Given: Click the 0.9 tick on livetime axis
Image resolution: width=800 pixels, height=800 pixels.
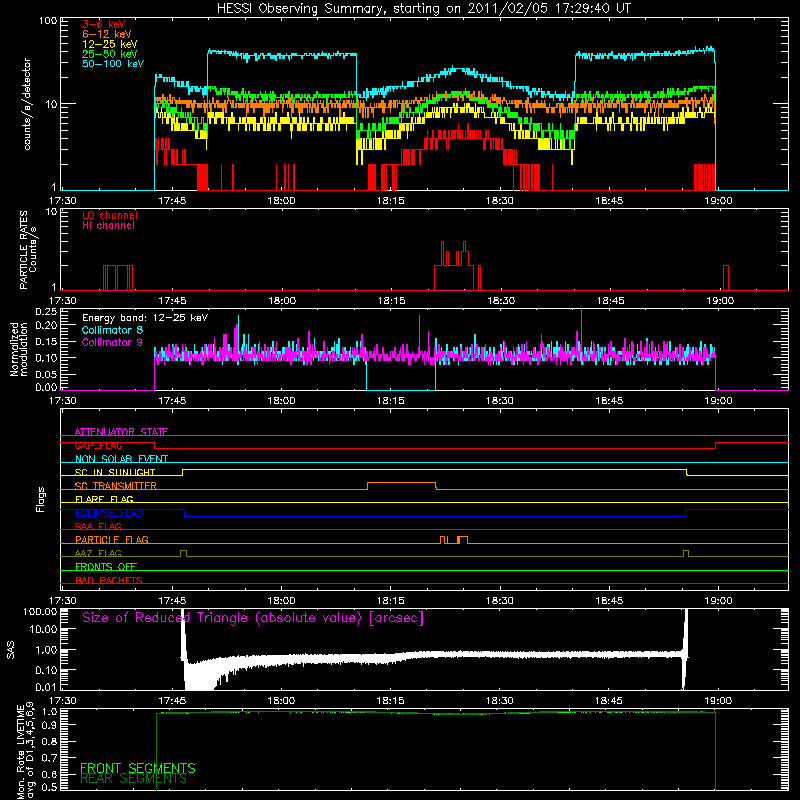Looking at the screenshot, I should coord(51,726).
